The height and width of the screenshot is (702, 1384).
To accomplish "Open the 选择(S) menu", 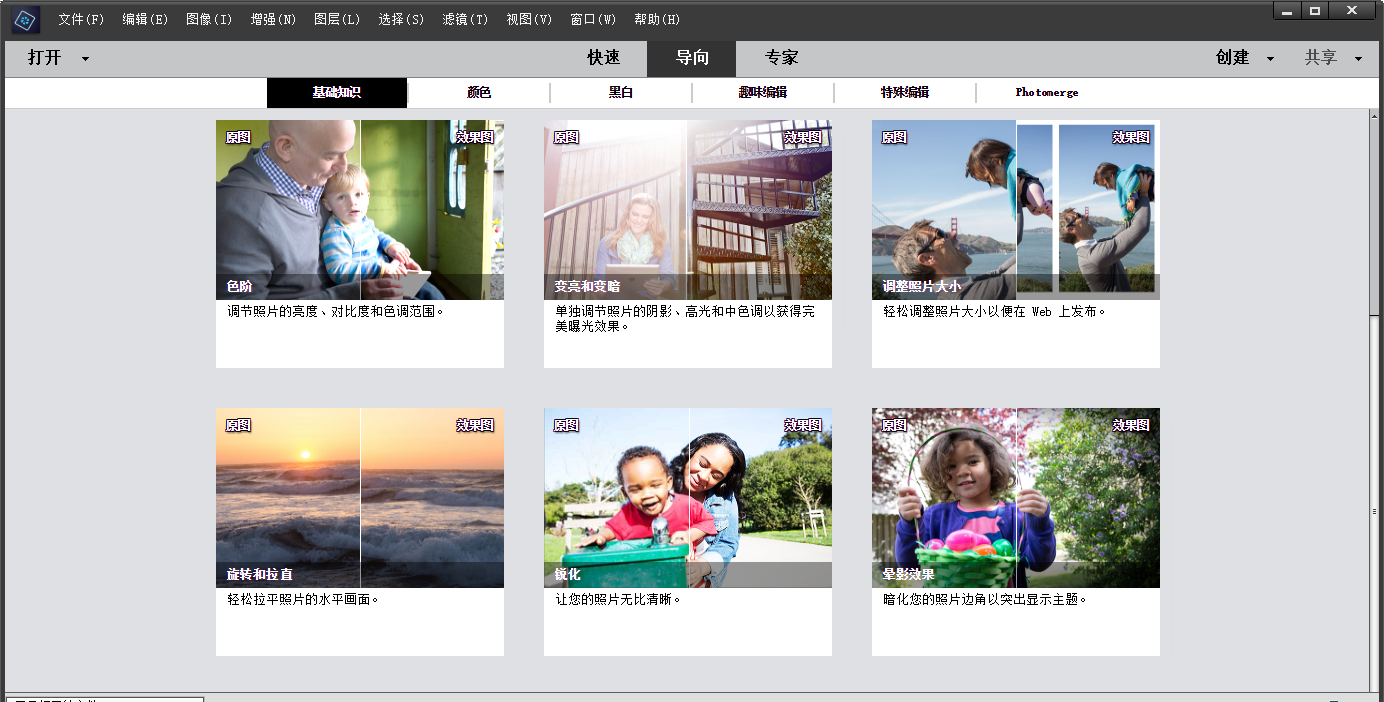I will (401, 20).
